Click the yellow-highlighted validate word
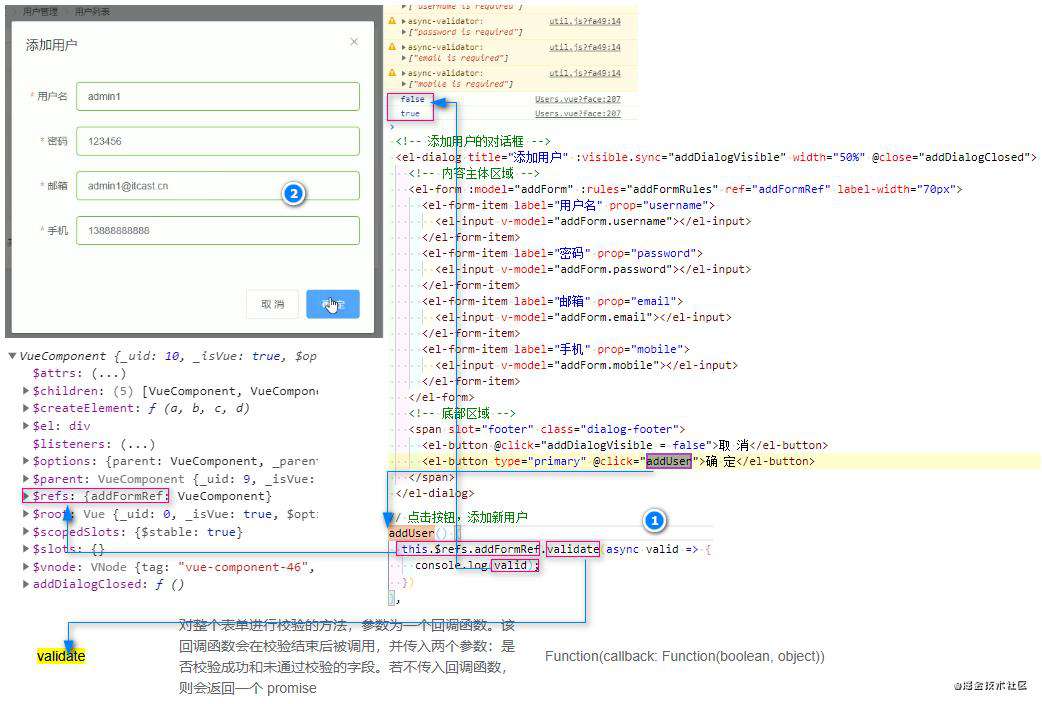1042x704 pixels. pyautogui.click(x=61, y=656)
